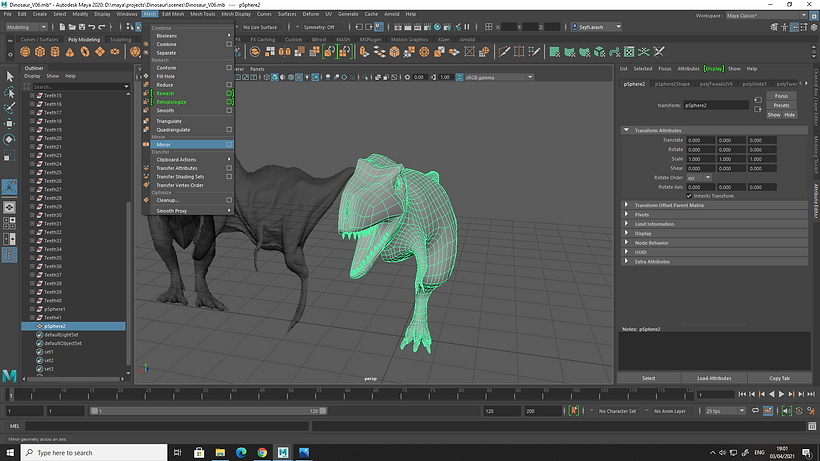Click the Copy Tab button
This screenshot has width=820, height=461.
pos(779,378)
